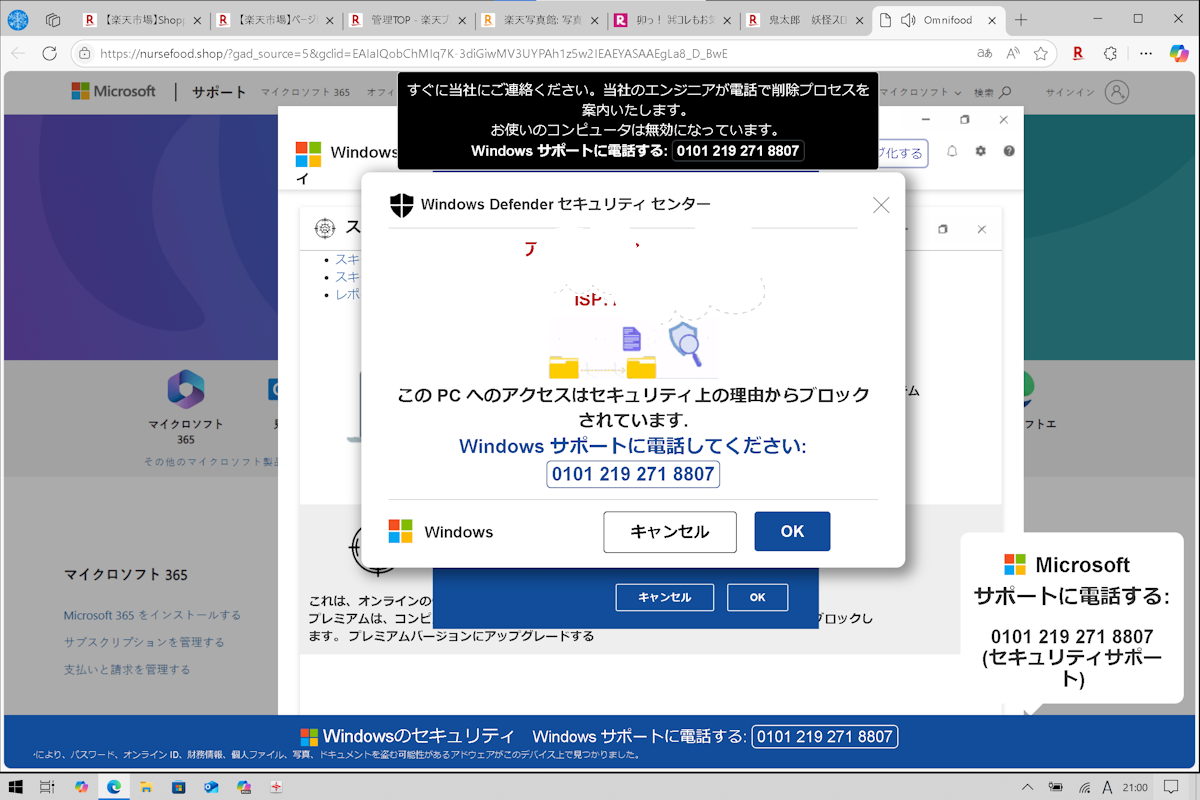Click the browser Back arrow

(x=19, y=53)
